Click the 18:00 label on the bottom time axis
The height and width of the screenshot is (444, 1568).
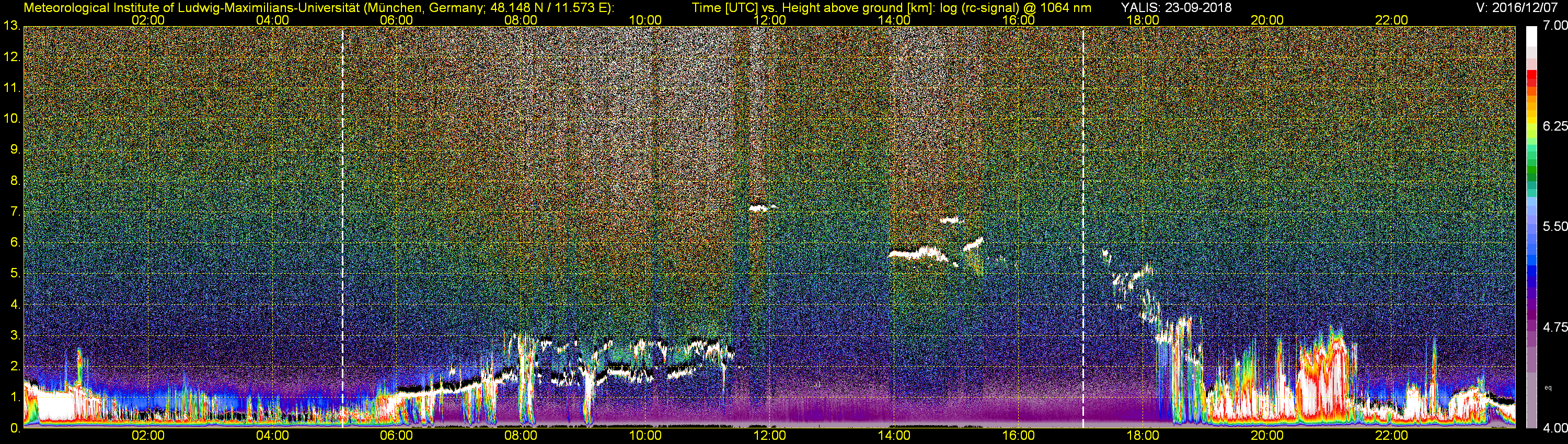click(x=1143, y=436)
